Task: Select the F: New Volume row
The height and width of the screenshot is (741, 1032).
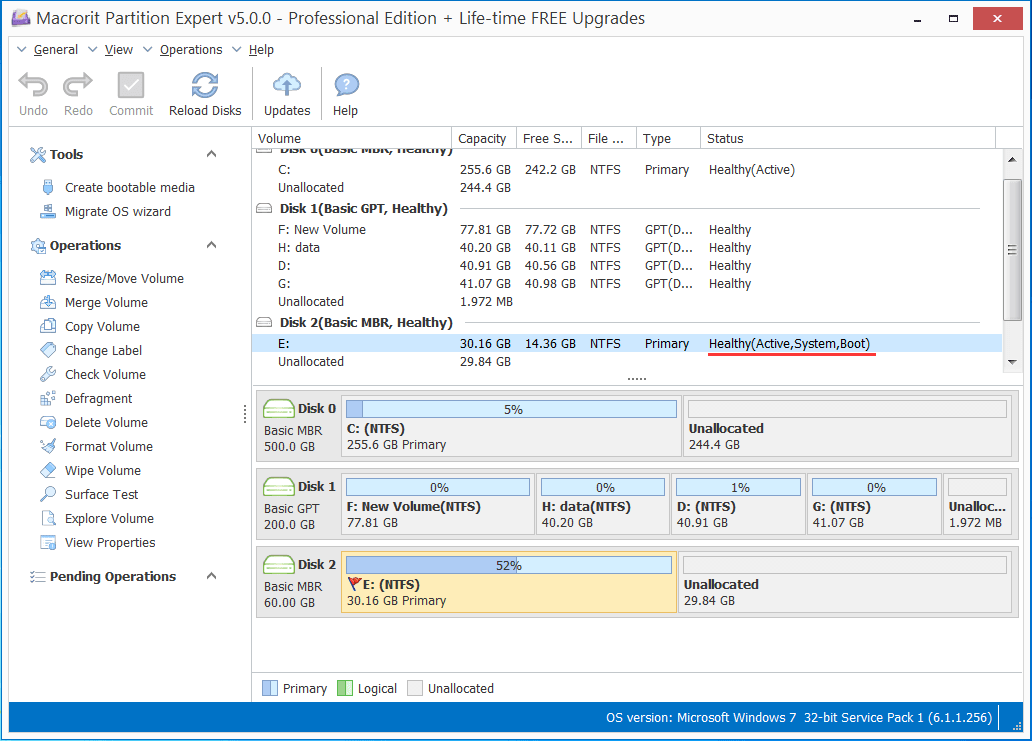Action: point(627,230)
